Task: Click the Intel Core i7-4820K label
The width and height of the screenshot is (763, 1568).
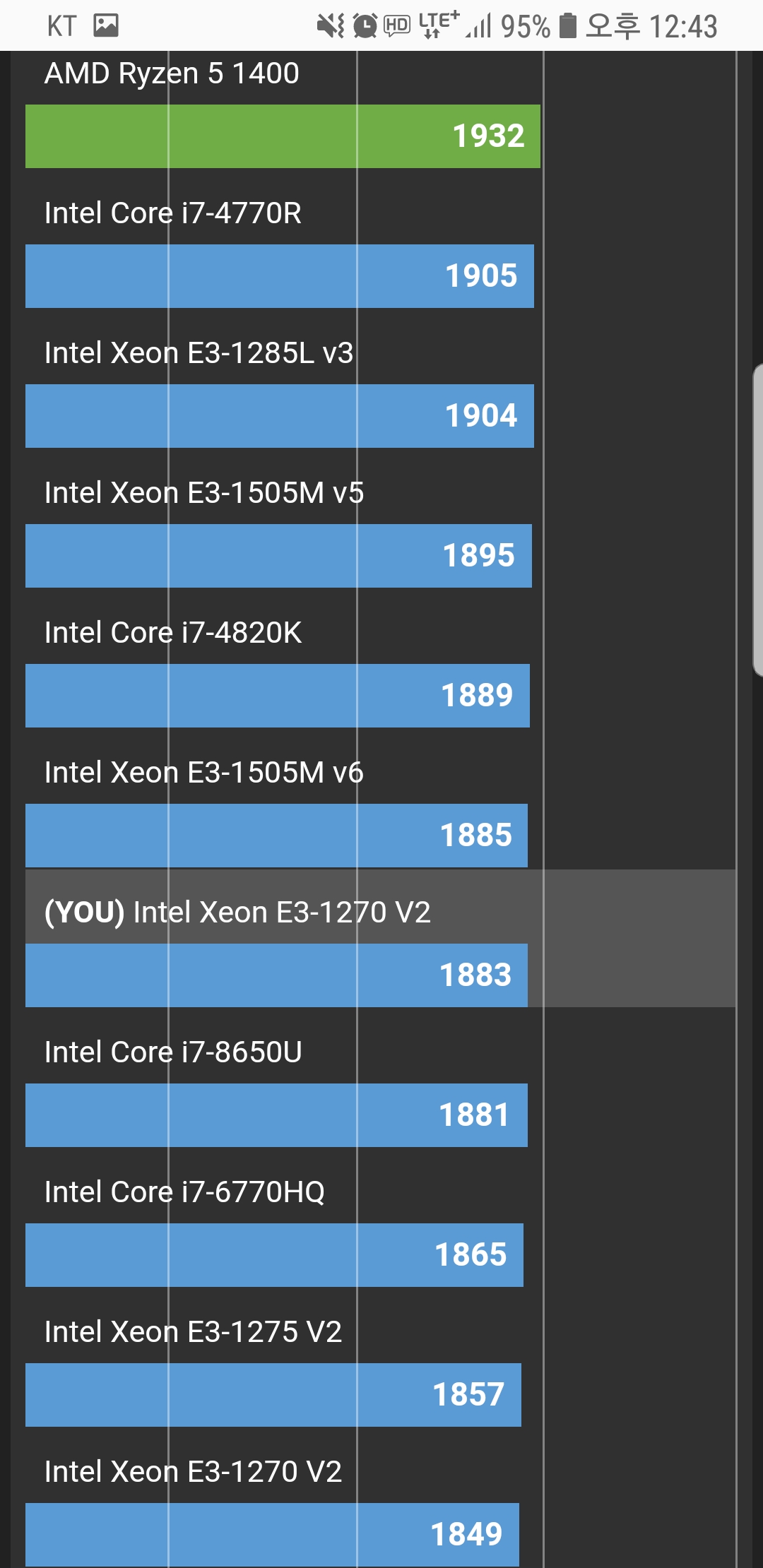Action: click(x=173, y=632)
